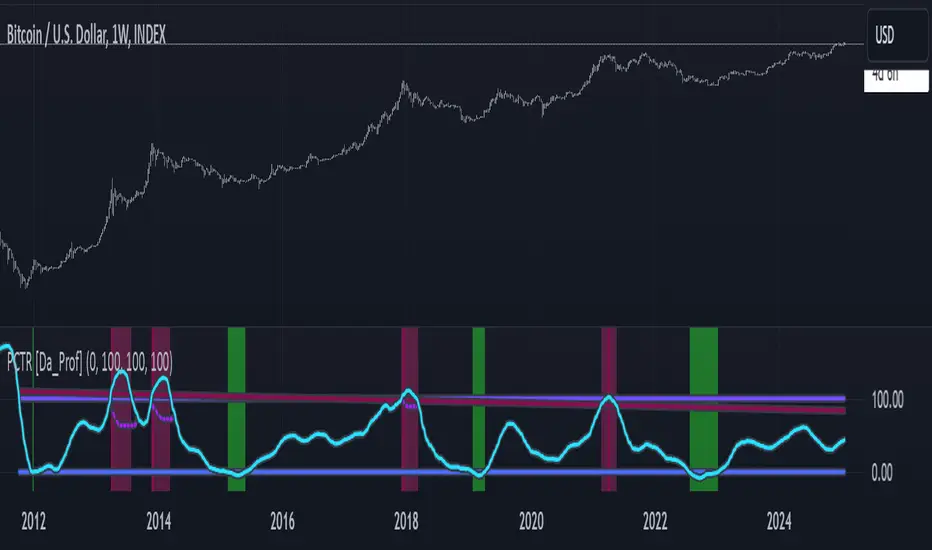This screenshot has width=932, height=550.
Task: Click the white price label box under USD
Action: click(896, 80)
